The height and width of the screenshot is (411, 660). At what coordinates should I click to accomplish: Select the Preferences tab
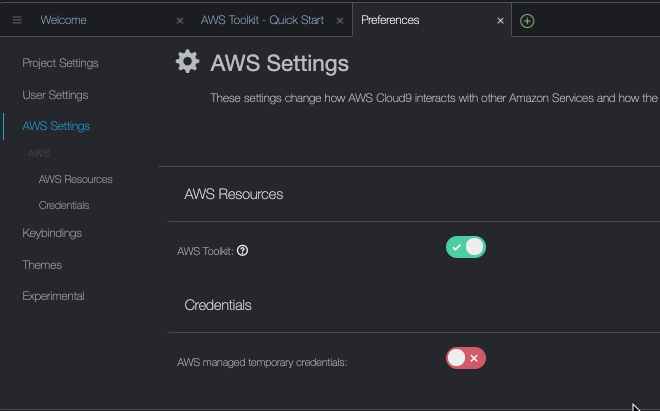pyautogui.click(x=390, y=20)
